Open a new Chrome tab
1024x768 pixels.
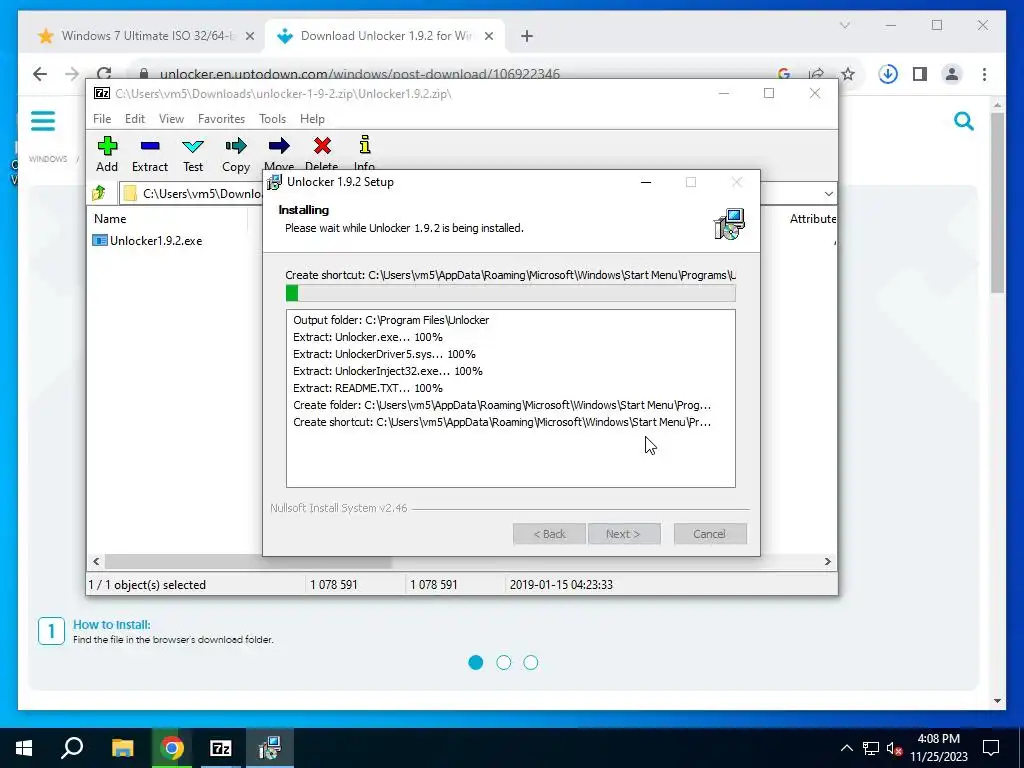click(527, 36)
